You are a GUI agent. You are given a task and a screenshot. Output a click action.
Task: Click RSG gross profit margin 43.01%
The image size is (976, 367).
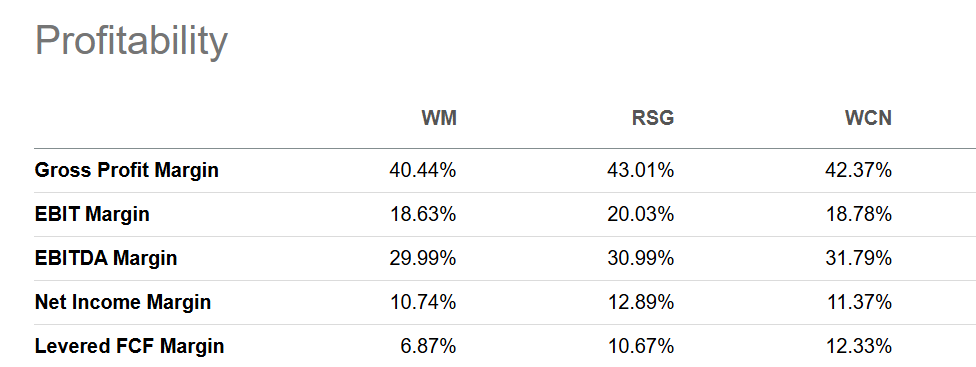[640, 170]
